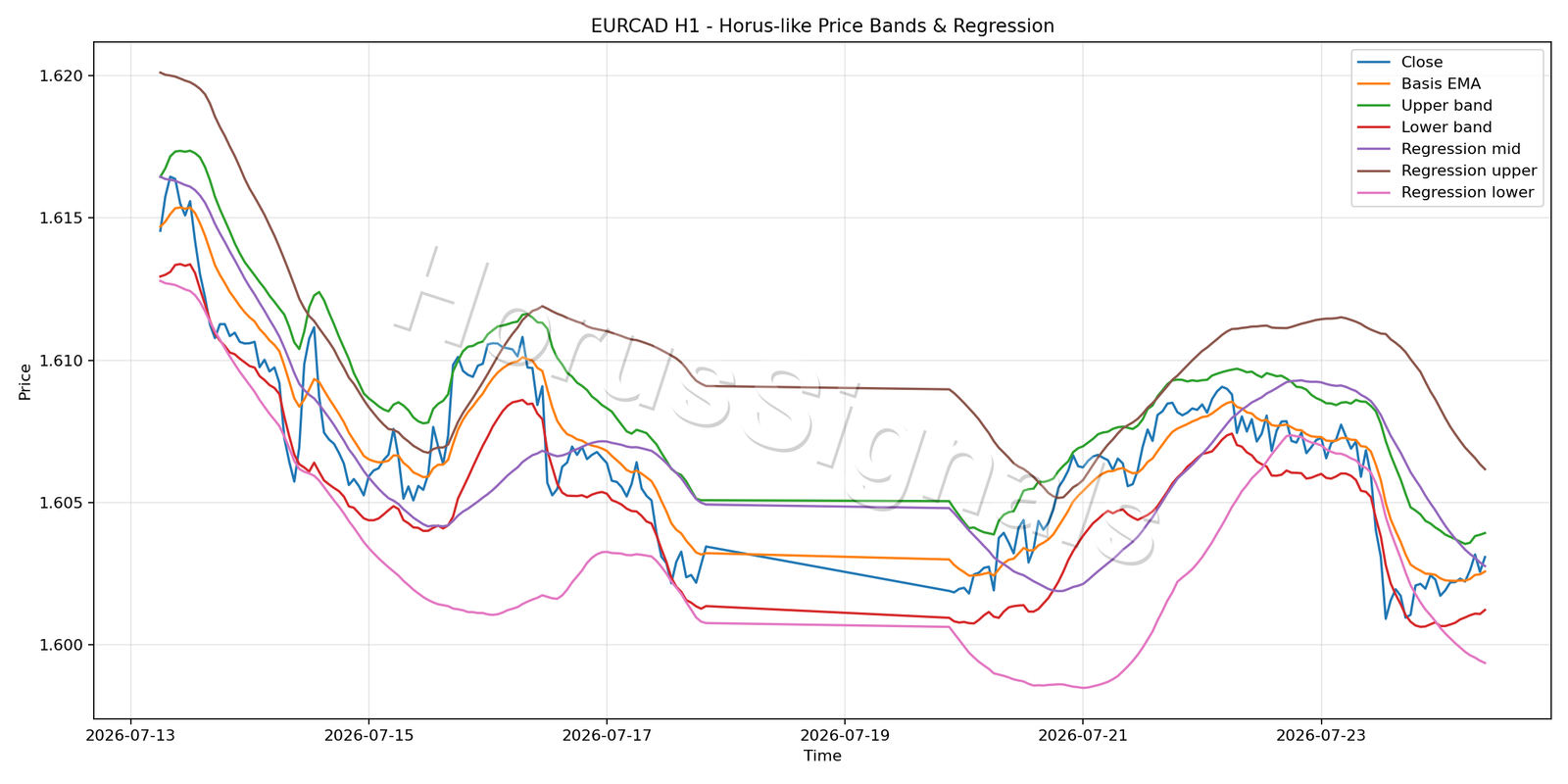Click the y-axis tick label 1.620
The height and width of the screenshot is (784, 1568).
63,75
